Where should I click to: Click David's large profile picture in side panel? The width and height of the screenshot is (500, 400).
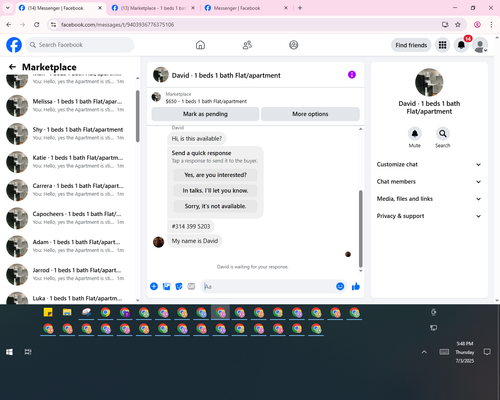pos(429,82)
